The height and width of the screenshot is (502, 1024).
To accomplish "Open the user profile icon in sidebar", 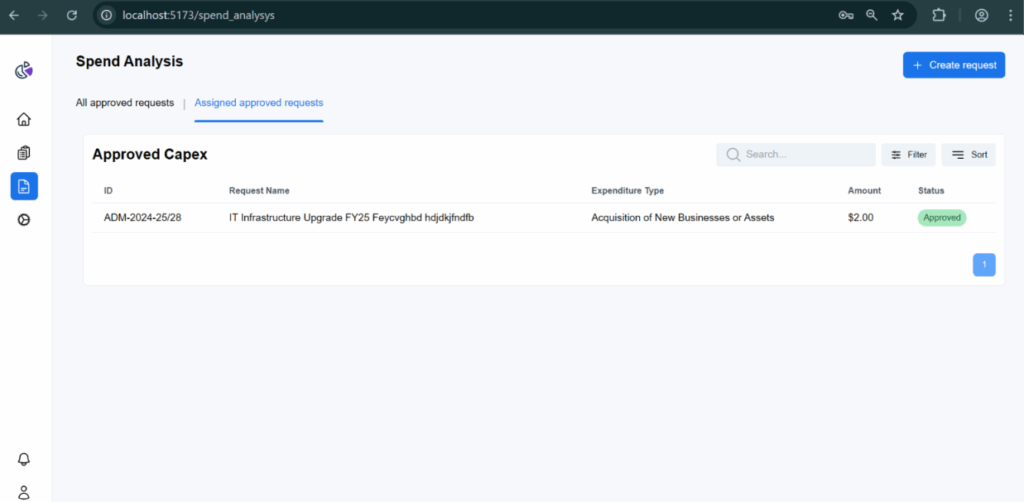I will [x=24, y=492].
